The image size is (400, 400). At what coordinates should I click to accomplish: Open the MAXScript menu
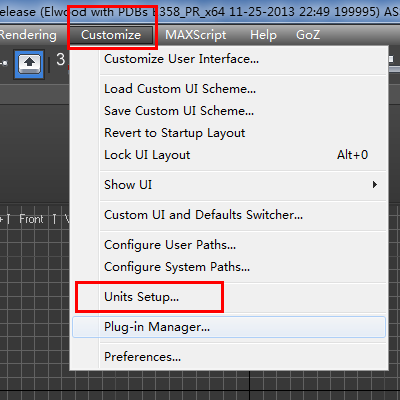pos(196,35)
